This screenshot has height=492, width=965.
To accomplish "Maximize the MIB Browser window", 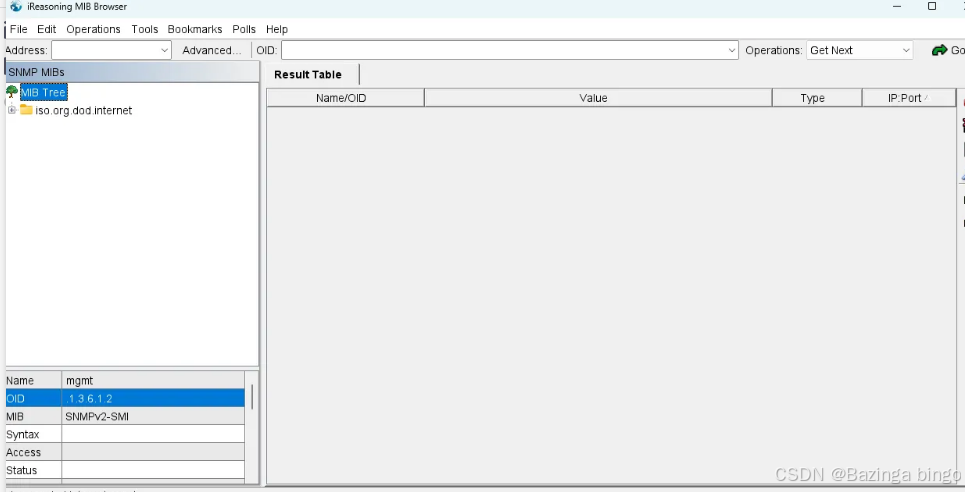I will point(932,6).
